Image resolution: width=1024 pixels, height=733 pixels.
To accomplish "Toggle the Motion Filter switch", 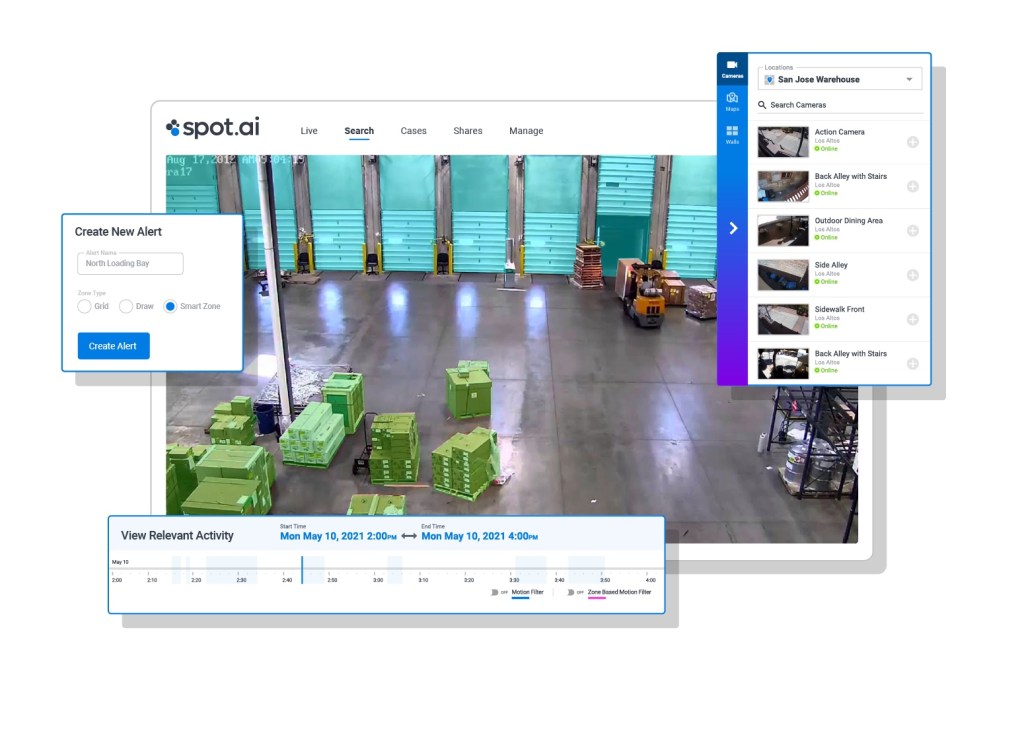I will 494,593.
